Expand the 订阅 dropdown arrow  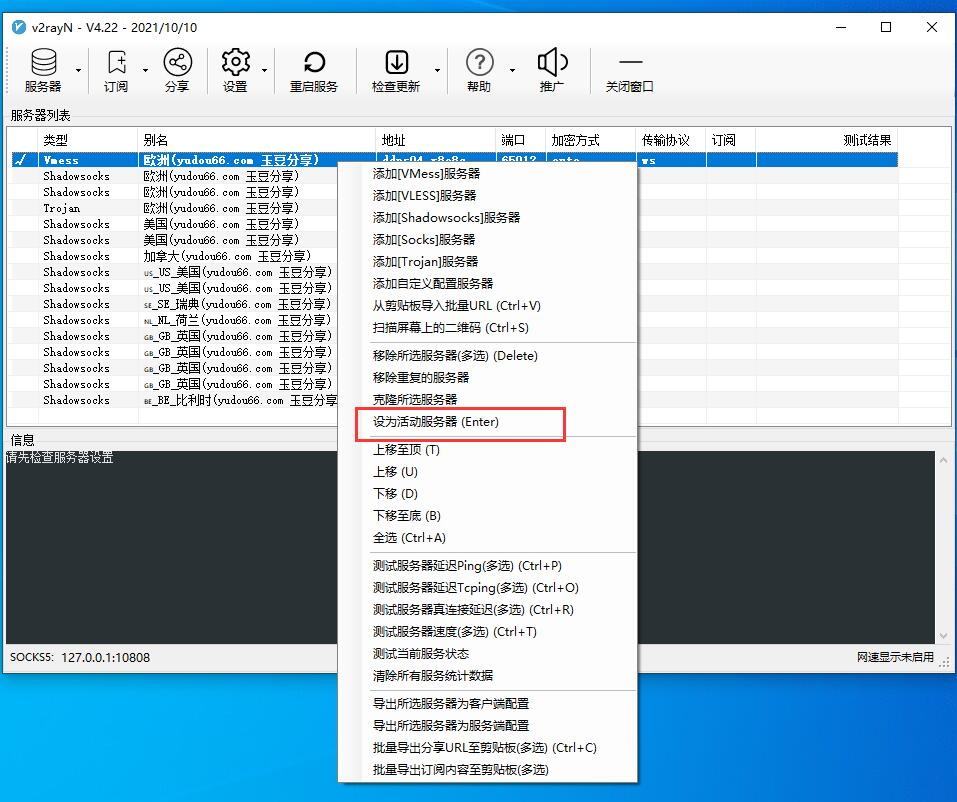click(x=145, y=71)
